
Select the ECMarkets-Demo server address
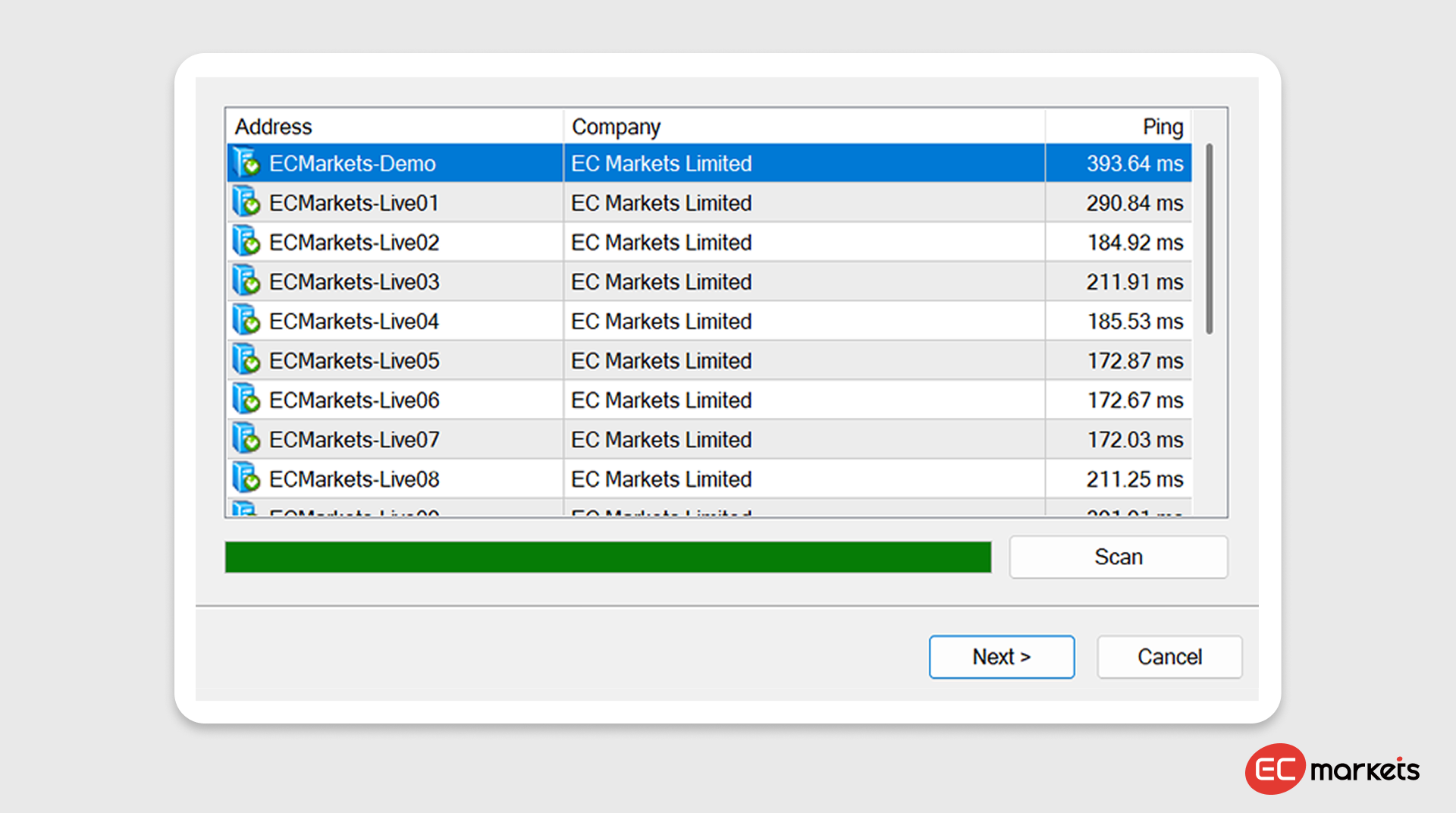pos(353,164)
